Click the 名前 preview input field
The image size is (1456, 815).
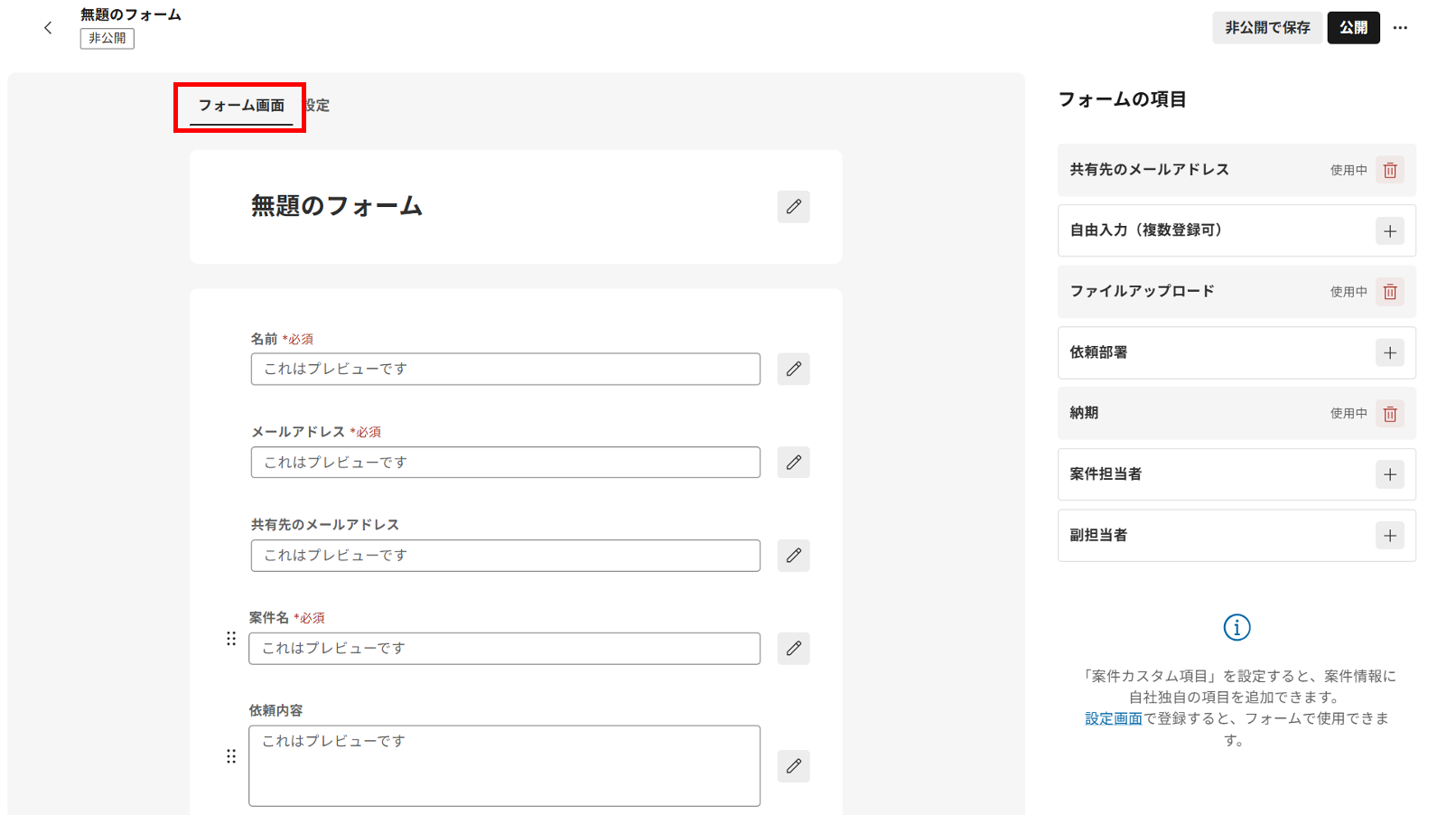(x=506, y=369)
